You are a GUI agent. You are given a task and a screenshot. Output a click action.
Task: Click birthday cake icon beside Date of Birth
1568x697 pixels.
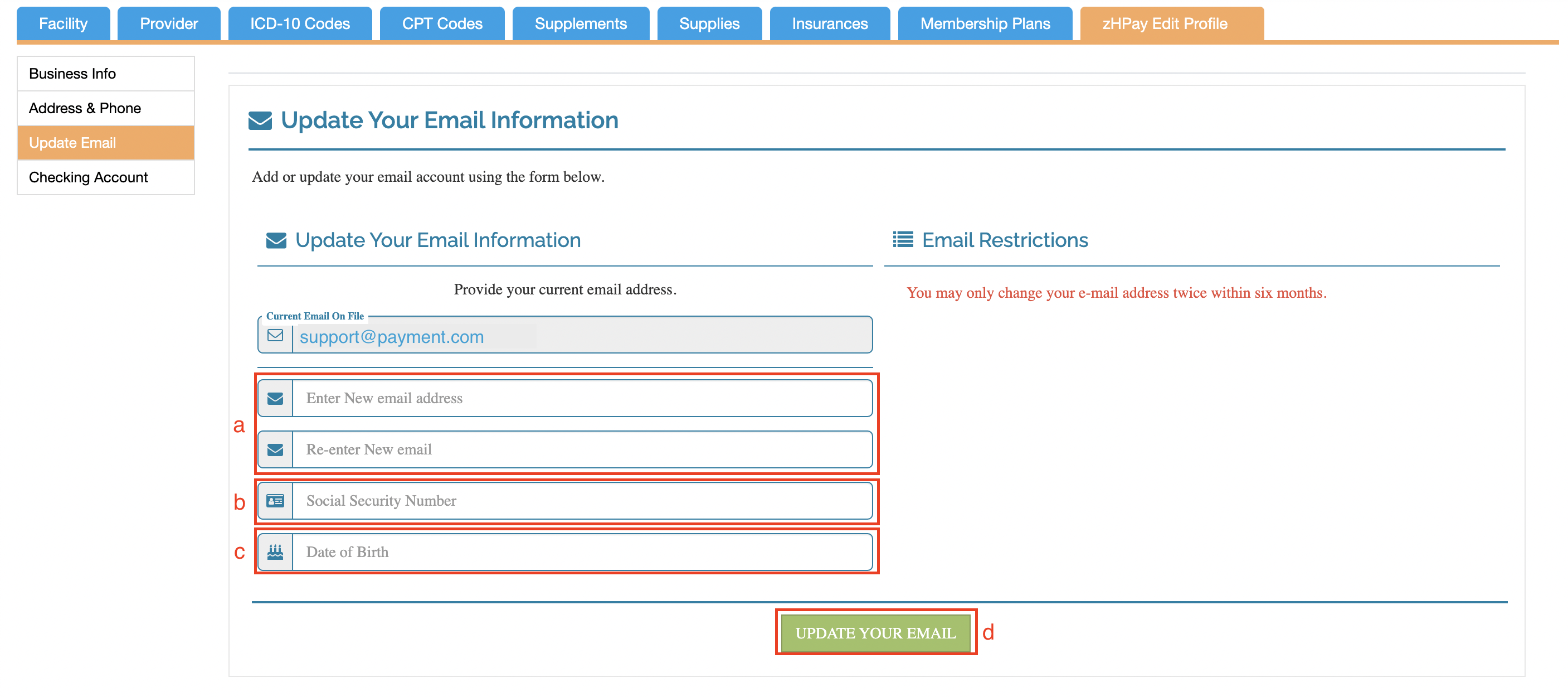point(275,552)
